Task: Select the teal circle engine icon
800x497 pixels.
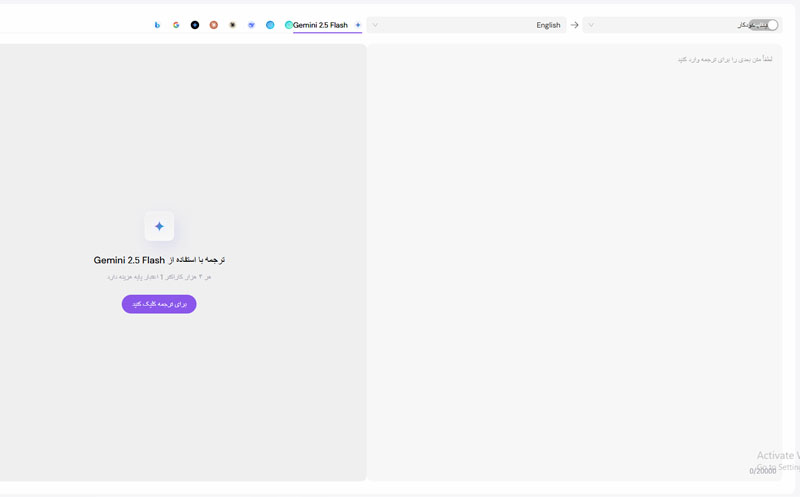Action: [289, 25]
